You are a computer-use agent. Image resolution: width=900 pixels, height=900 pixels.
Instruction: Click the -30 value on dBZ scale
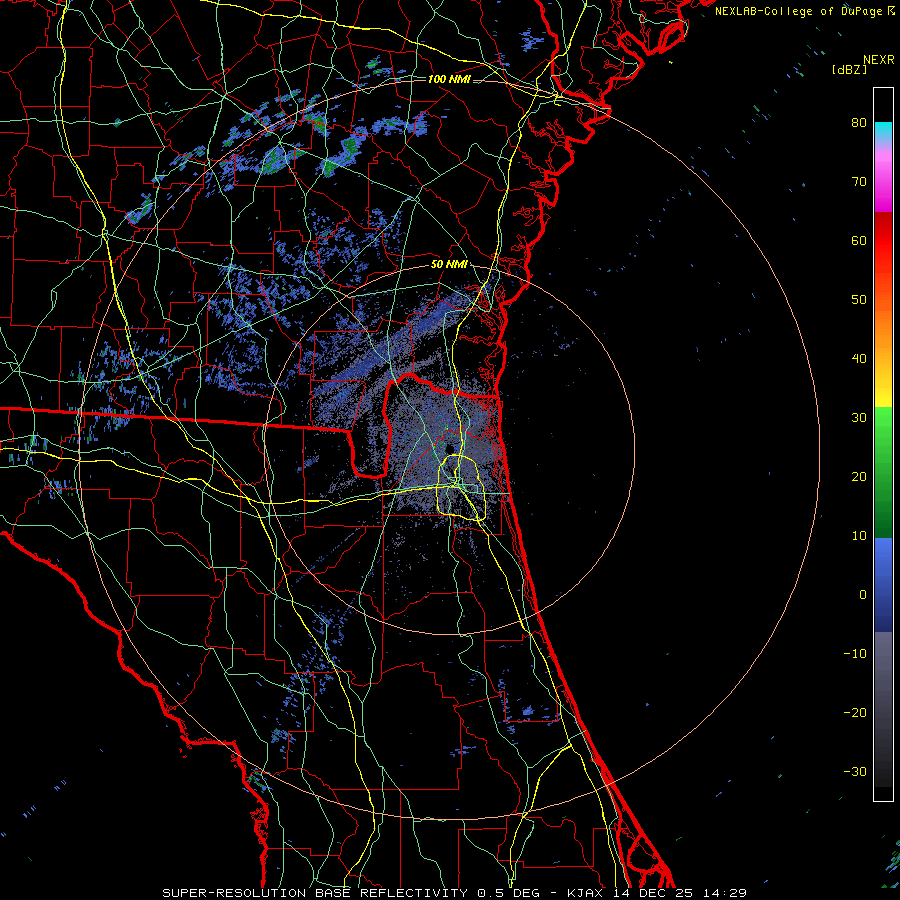click(855, 772)
